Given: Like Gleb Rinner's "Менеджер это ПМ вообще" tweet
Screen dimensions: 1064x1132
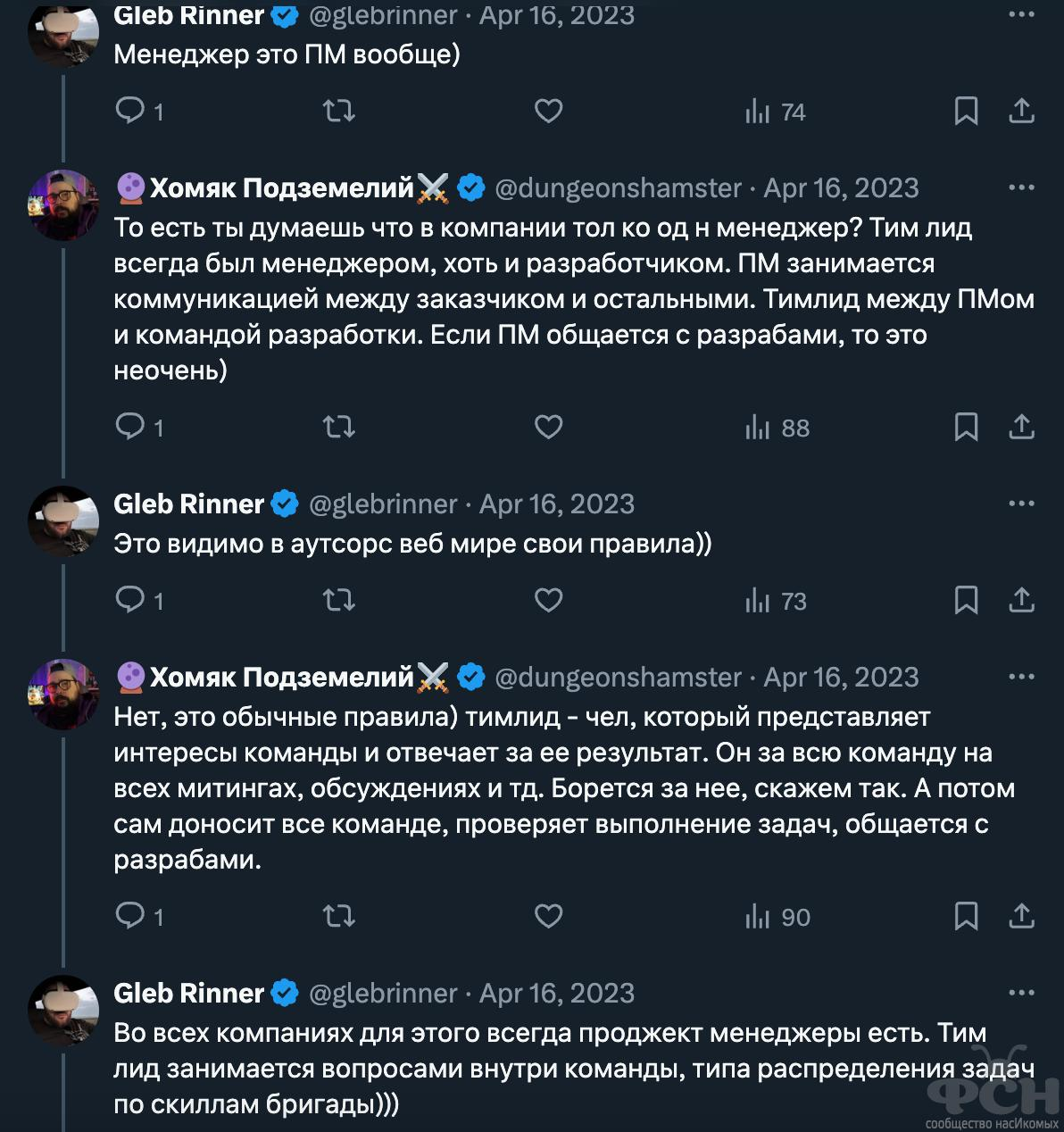Looking at the screenshot, I should point(548,112).
